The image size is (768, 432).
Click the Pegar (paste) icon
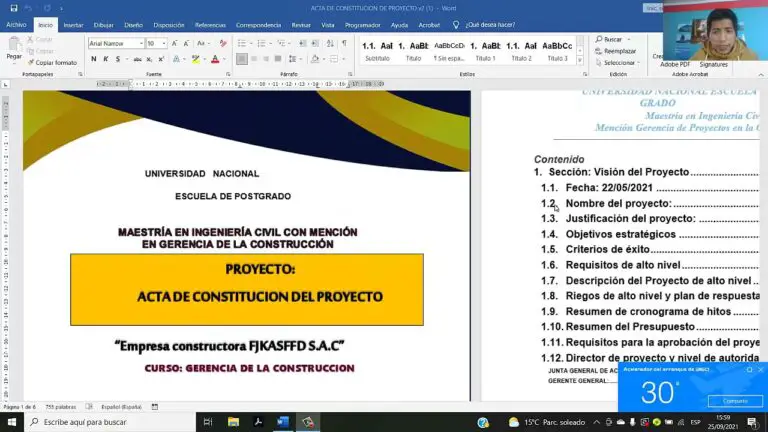(x=14, y=46)
